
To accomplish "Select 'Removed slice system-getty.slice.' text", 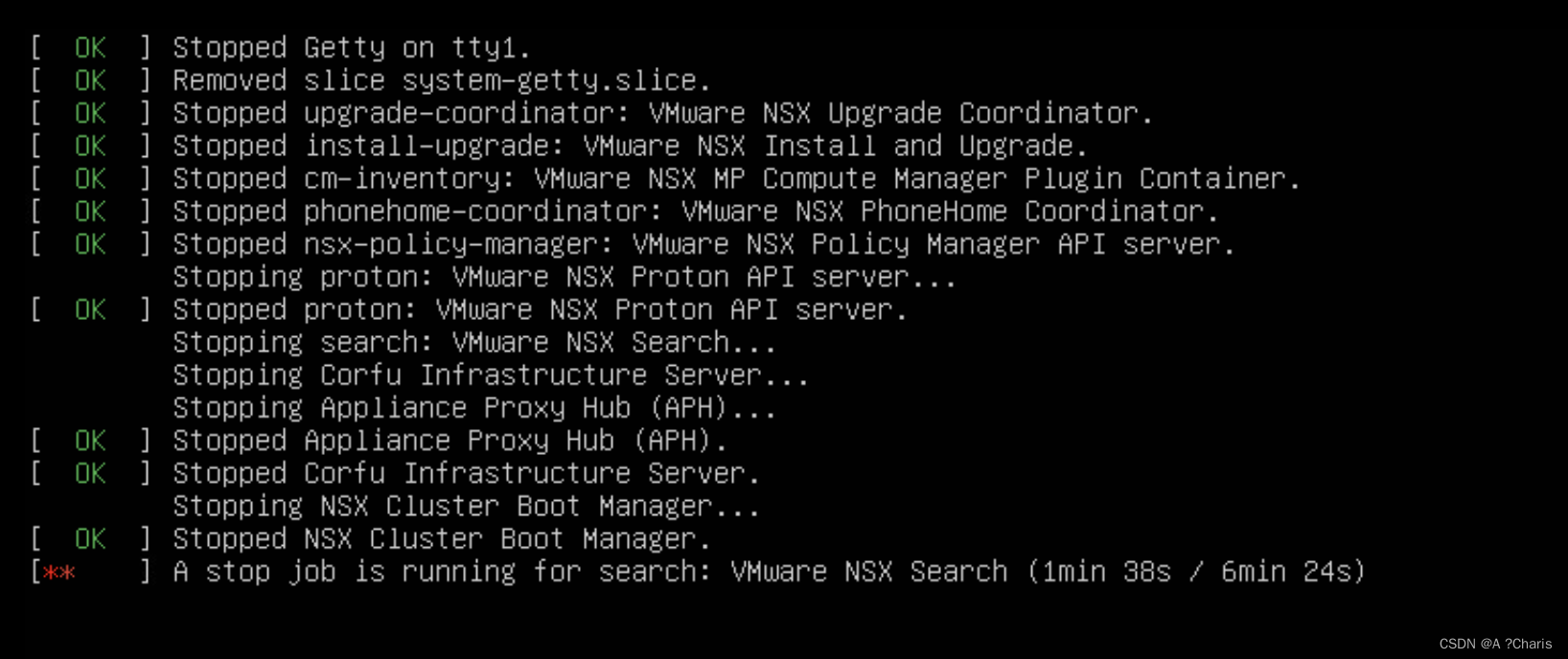I will [442, 80].
